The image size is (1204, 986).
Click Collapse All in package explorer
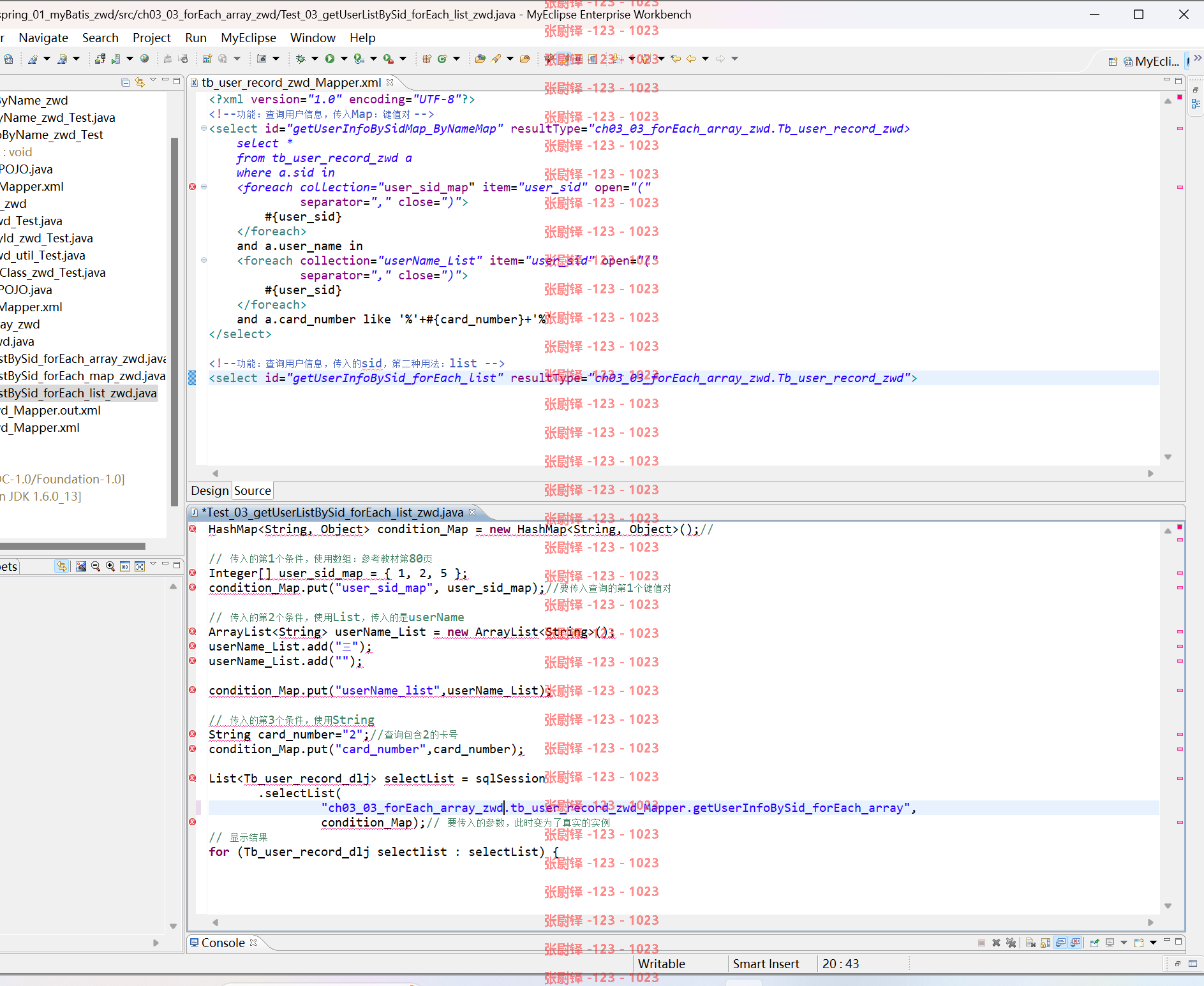(x=126, y=82)
